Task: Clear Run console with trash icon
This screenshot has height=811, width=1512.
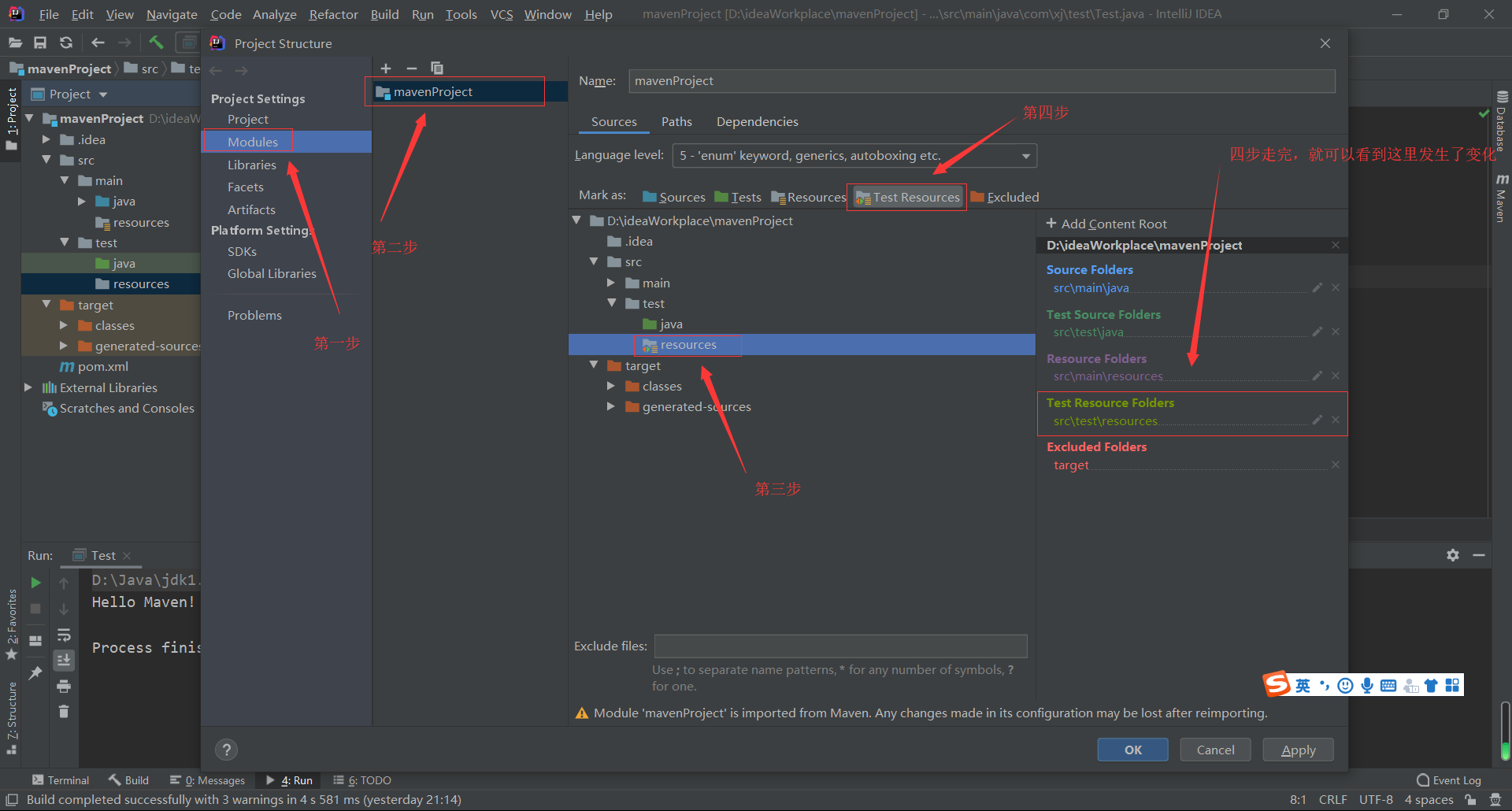Action: coord(64,711)
